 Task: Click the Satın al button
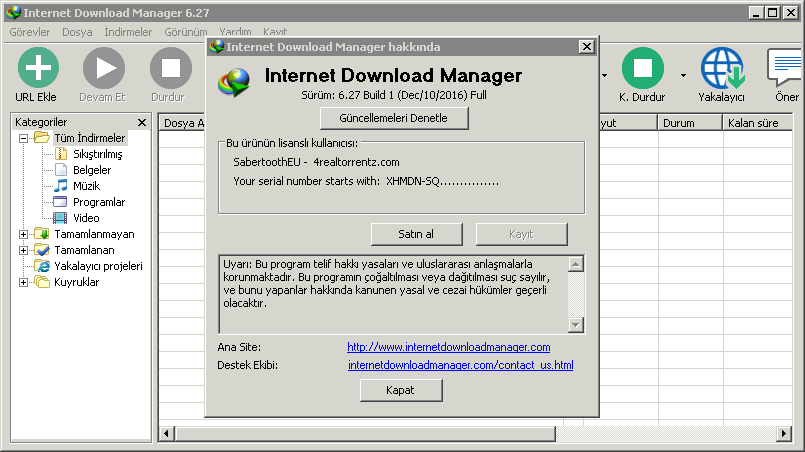coord(416,234)
